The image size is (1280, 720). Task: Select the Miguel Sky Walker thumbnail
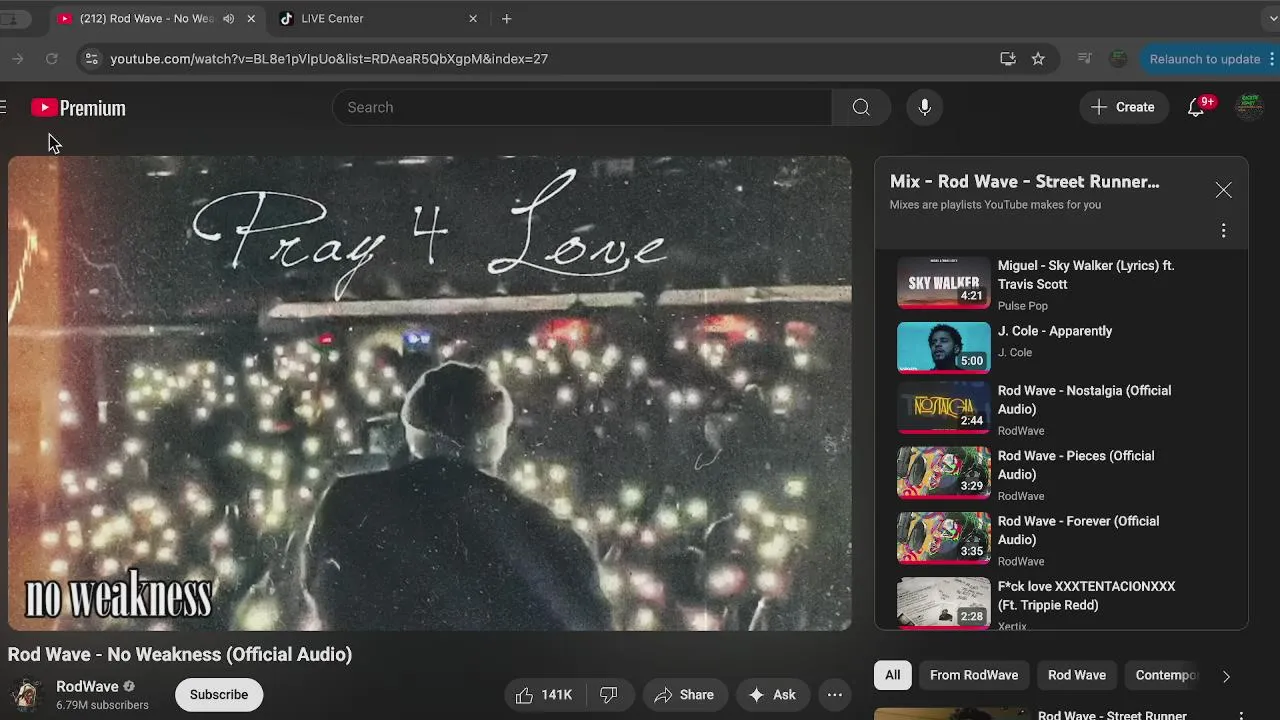click(944, 282)
